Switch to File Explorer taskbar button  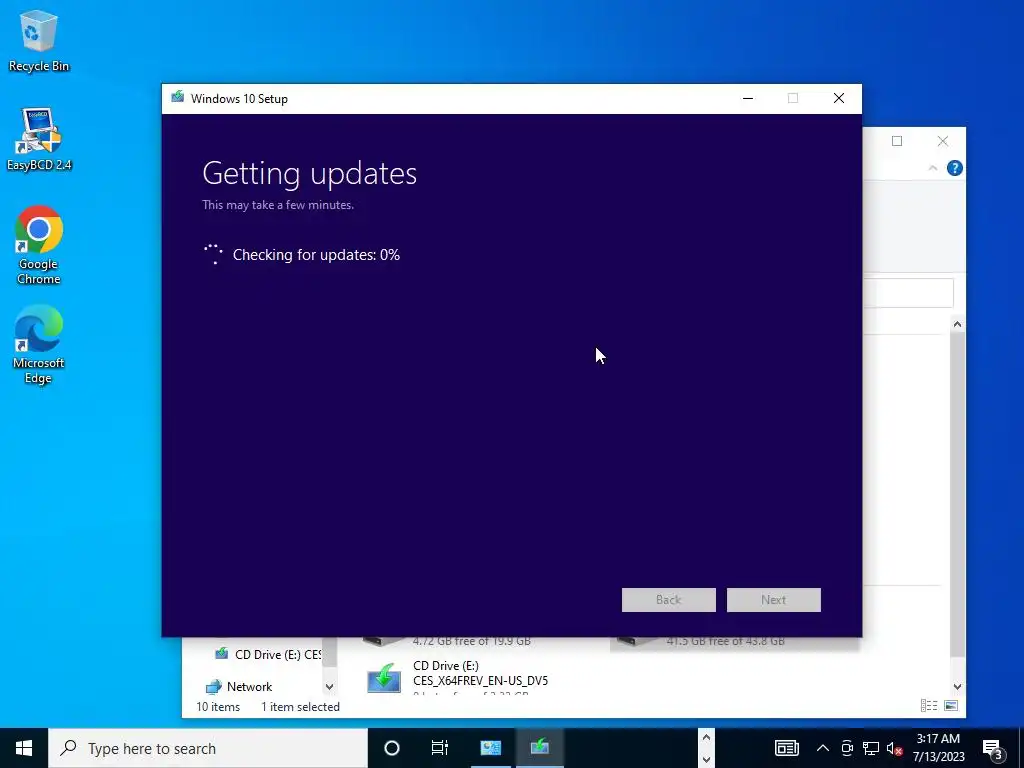pyautogui.click(x=490, y=748)
